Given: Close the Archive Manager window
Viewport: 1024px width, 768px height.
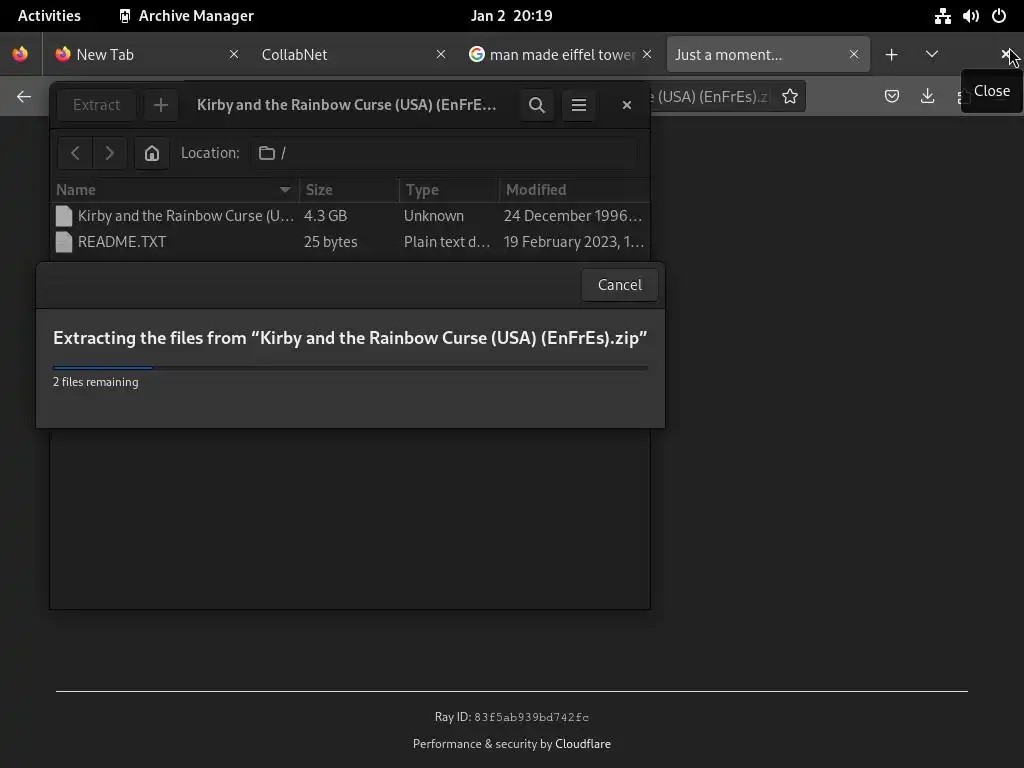Looking at the screenshot, I should tap(627, 105).
